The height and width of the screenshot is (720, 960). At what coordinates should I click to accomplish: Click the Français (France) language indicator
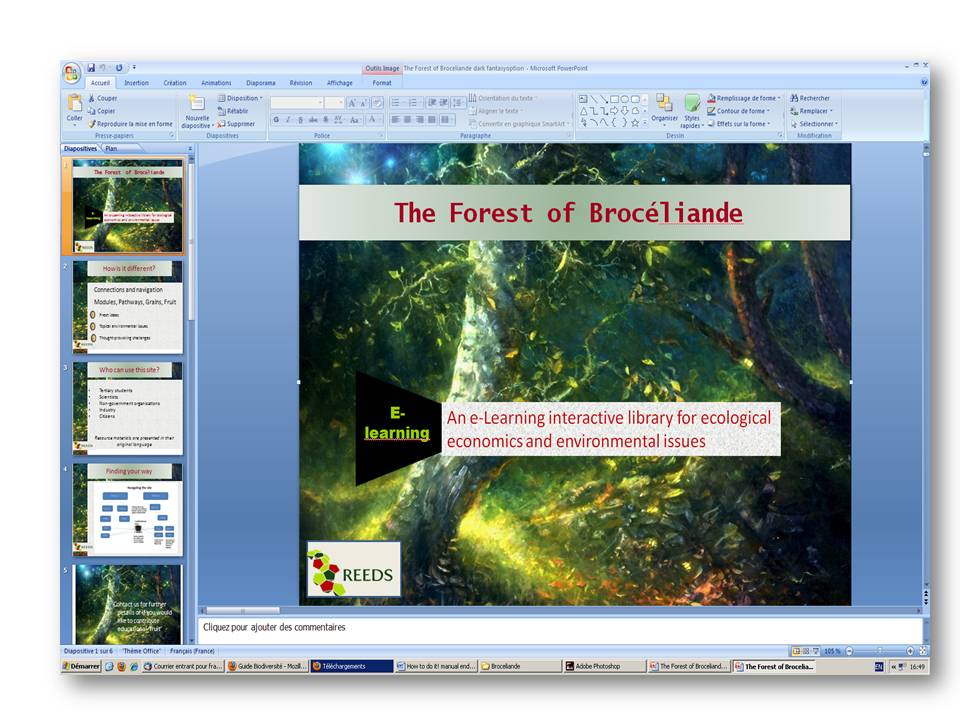[192, 651]
